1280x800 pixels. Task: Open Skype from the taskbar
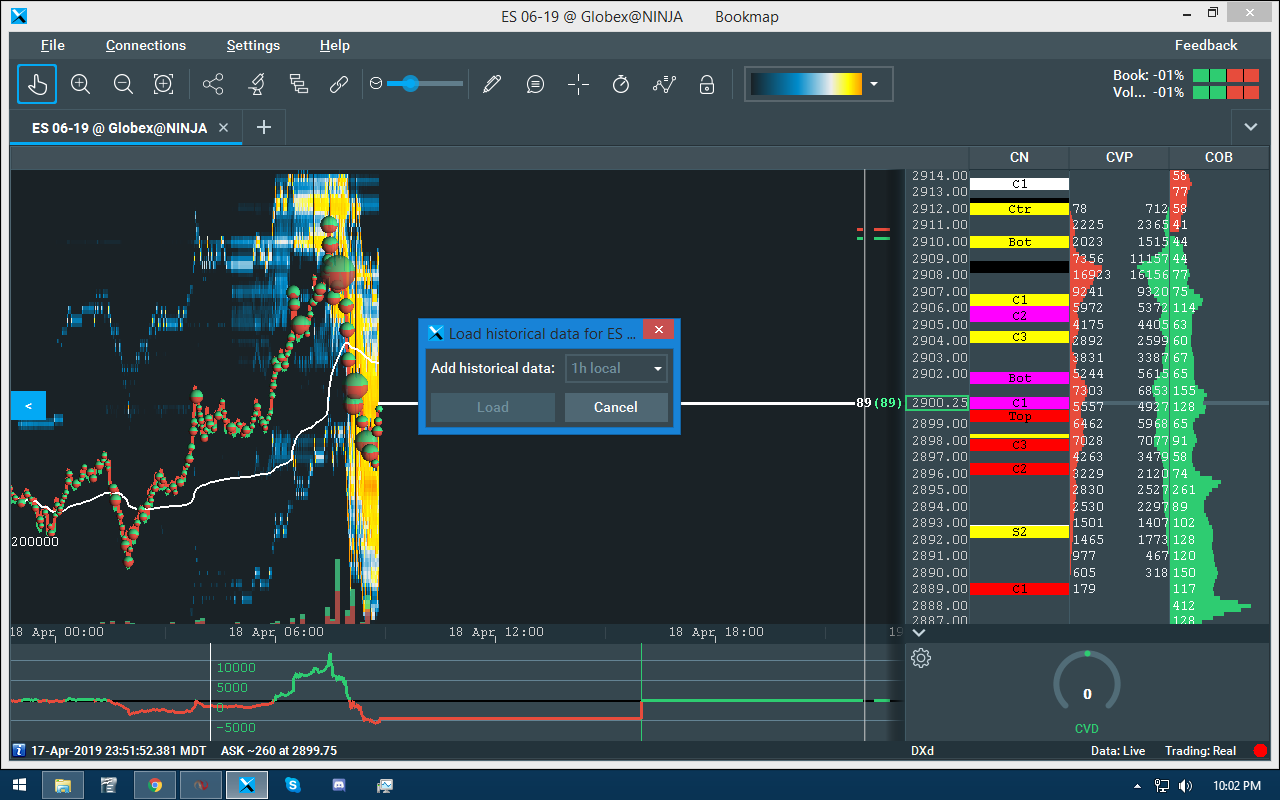293,785
